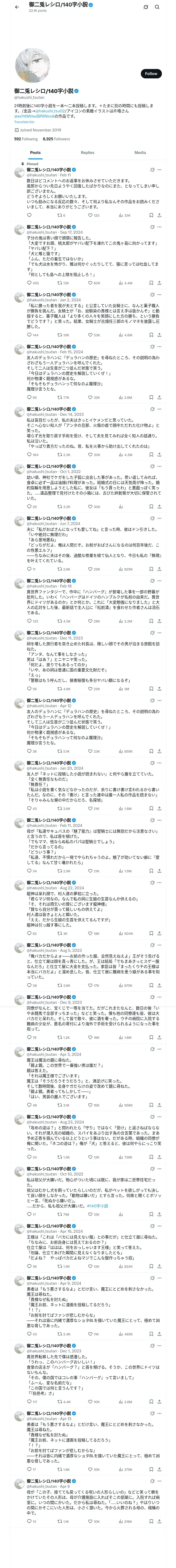The height and width of the screenshot is (1568, 176).
Task: Open search from the profile header
Action: point(157,7)
